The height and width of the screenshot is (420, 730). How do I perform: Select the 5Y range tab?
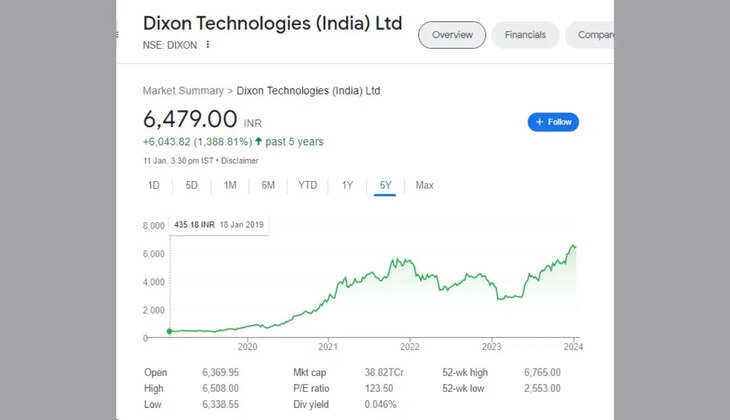[x=386, y=185]
